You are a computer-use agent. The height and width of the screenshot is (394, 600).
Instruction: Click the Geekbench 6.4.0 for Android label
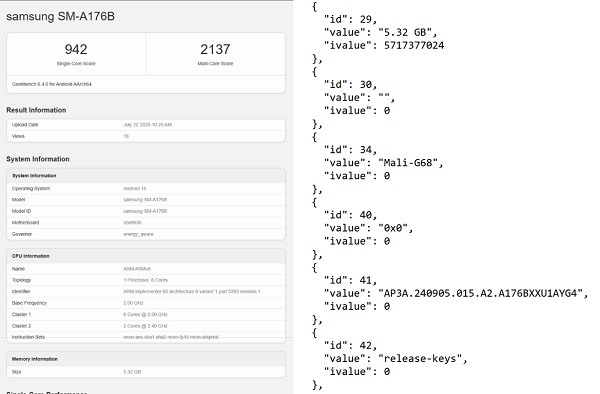[52, 84]
